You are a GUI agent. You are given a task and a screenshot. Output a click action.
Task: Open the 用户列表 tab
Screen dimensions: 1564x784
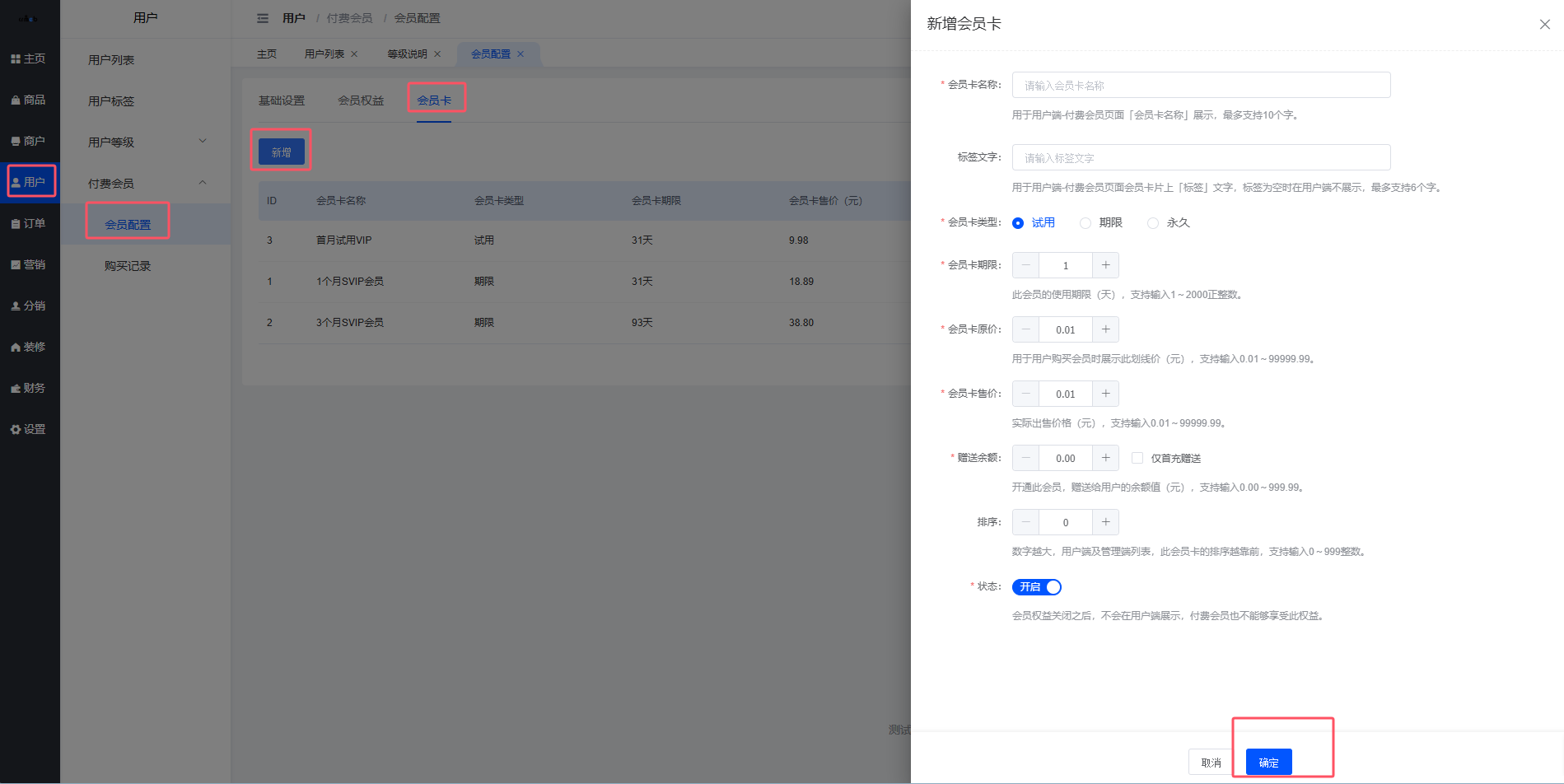click(x=323, y=54)
